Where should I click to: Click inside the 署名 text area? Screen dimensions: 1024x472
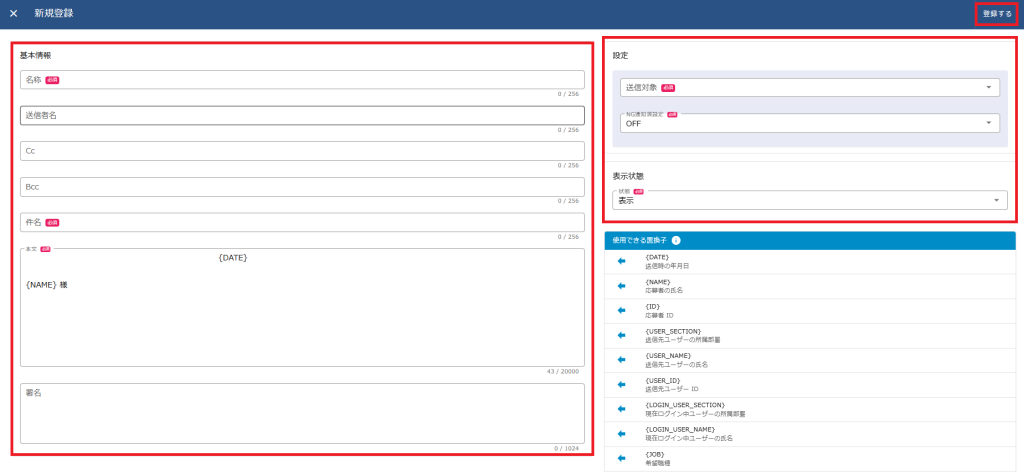pos(302,412)
